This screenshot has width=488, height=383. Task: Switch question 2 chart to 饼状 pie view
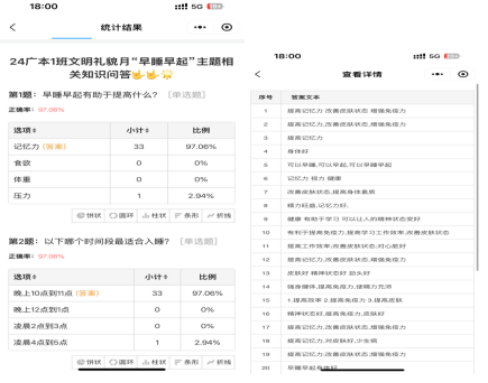click(x=89, y=362)
